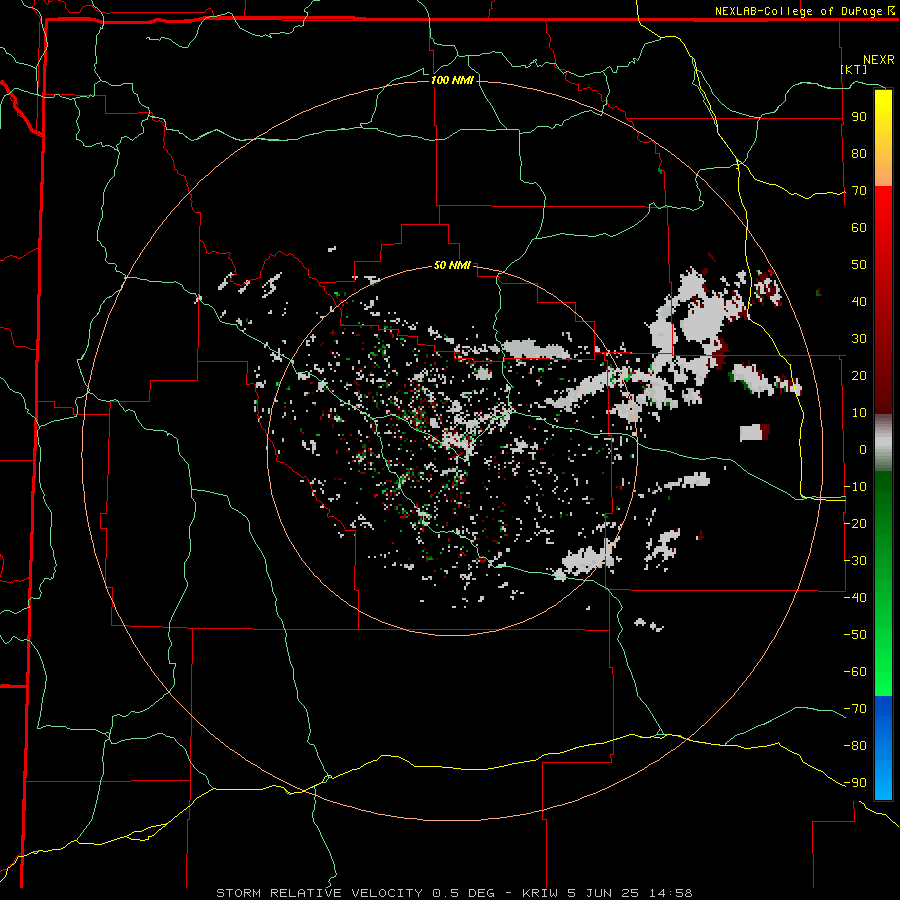Click the 100 NMI range ring label
Viewport: 900px width, 900px height.
click(452, 80)
